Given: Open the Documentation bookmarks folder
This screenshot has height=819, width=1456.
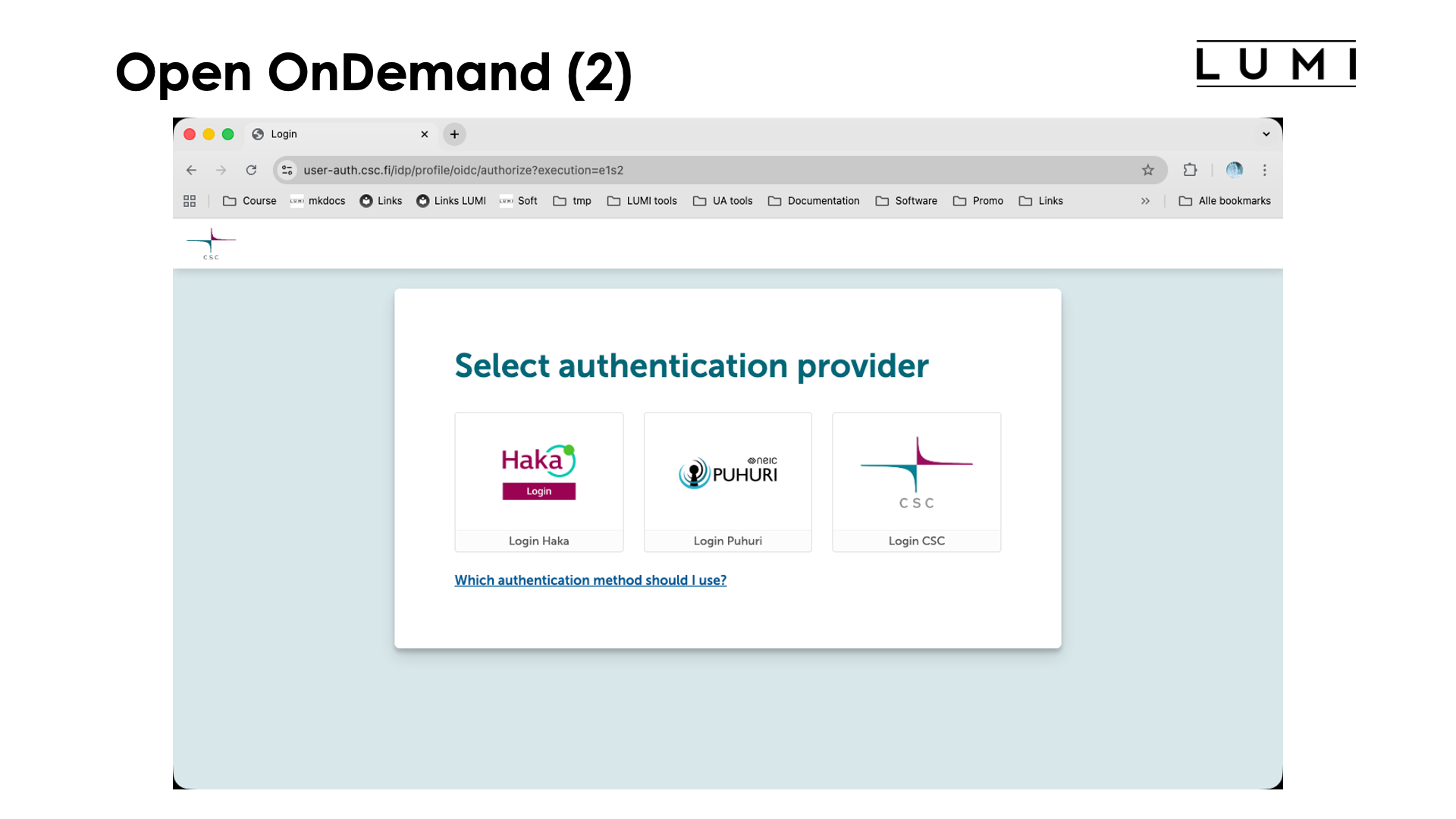Looking at the screenshot, I should [x=814, y=201].
